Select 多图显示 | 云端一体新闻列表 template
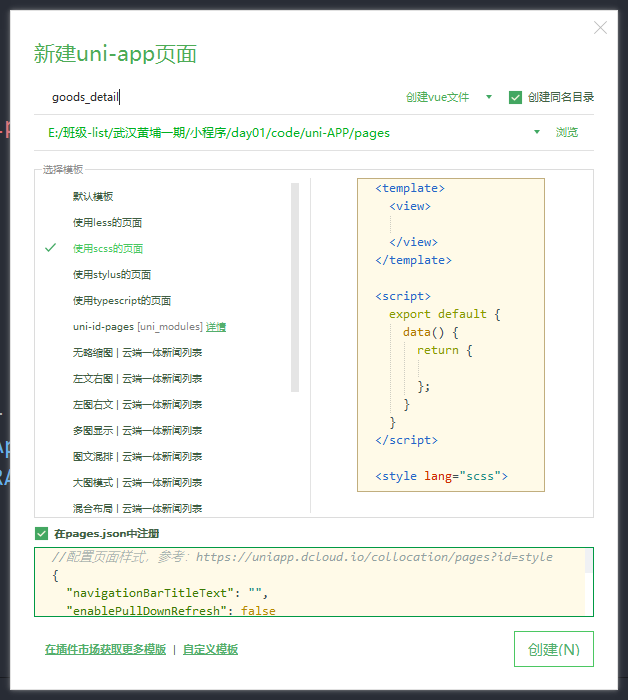This screenshot has width=628, height=700. click(x=137, y=430)
